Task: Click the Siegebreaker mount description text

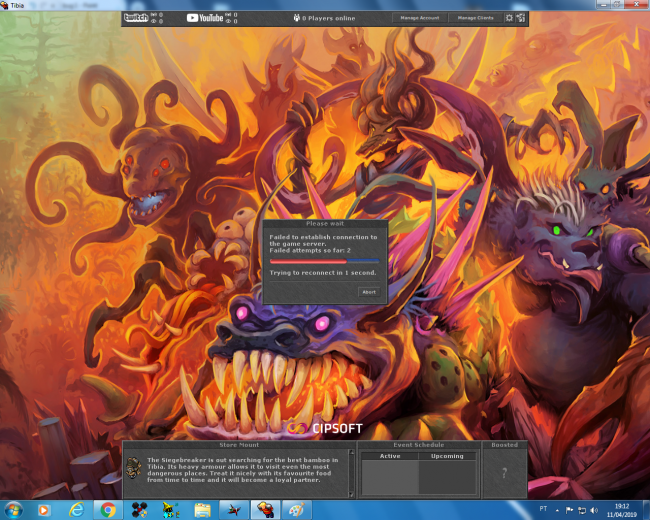Action: tap(243, 470)
